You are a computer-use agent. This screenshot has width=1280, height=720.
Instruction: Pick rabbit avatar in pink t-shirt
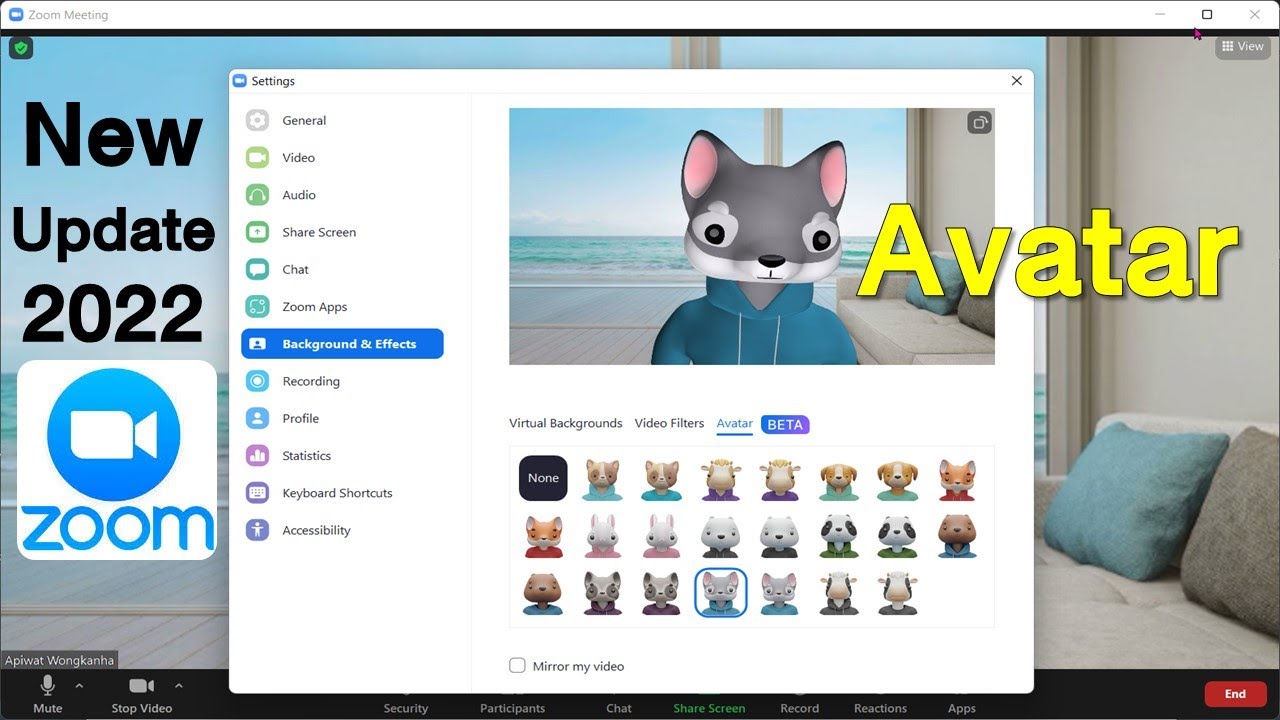661,536
